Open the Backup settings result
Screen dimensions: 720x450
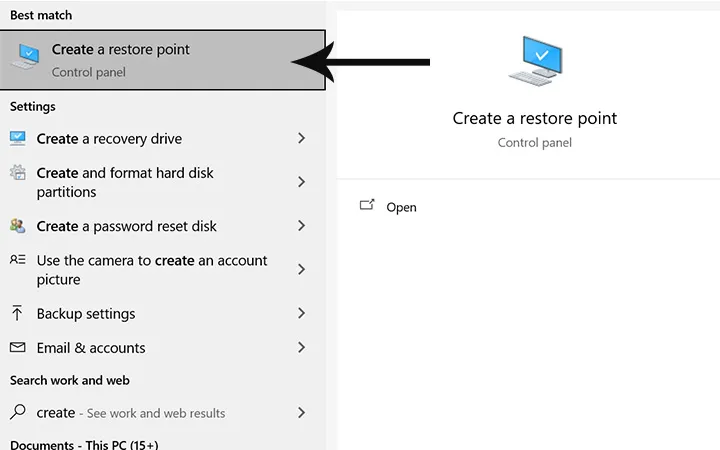click(x=86, y=314)
